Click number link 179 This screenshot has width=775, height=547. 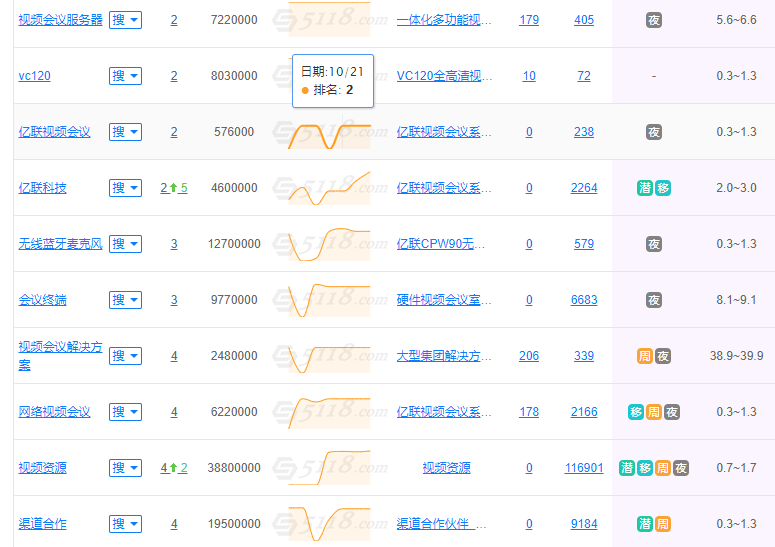point(529,20)
